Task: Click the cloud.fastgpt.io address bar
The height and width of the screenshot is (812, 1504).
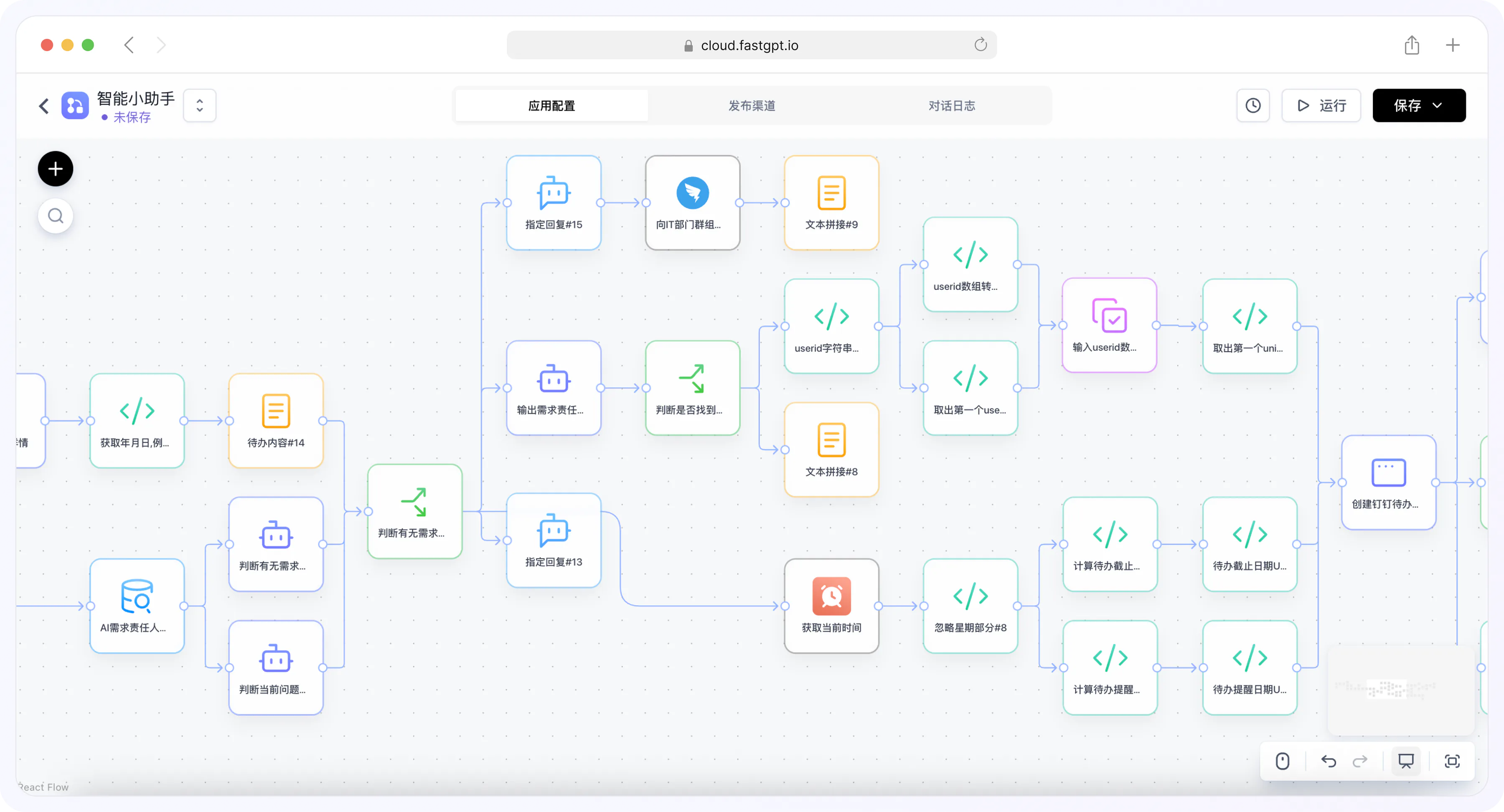Action: (752, 45)
